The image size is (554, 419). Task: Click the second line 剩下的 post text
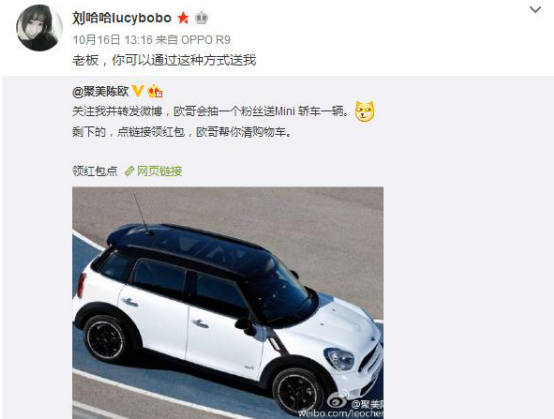182,132
